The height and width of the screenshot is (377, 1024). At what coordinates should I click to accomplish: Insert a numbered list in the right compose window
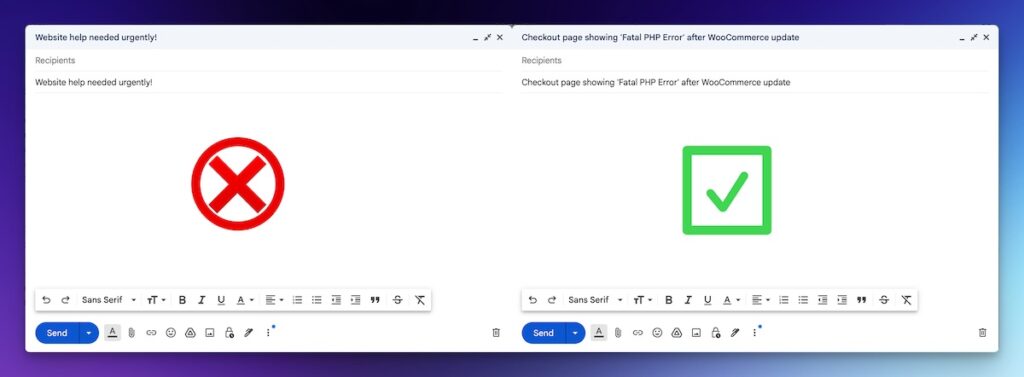pyautogui.click(x=784, y=300)
